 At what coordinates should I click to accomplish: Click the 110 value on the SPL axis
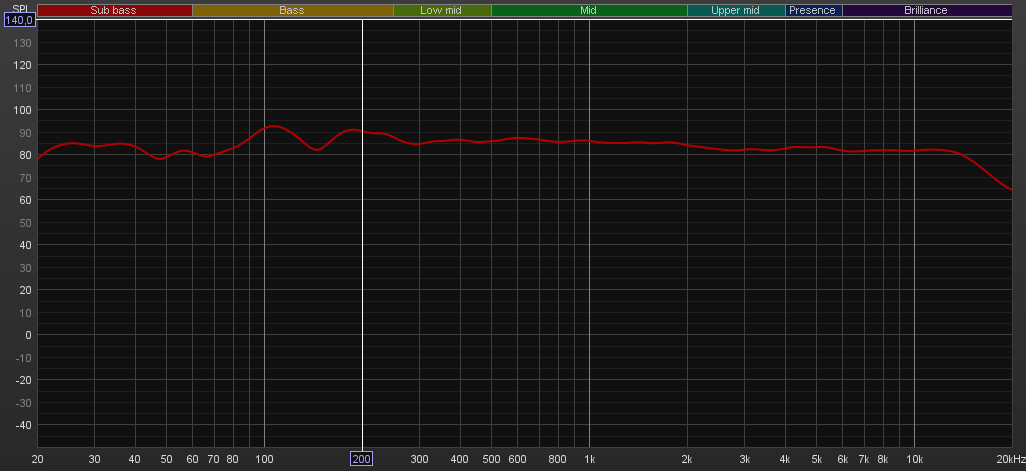pyautogui.click(x=23, y=88)
